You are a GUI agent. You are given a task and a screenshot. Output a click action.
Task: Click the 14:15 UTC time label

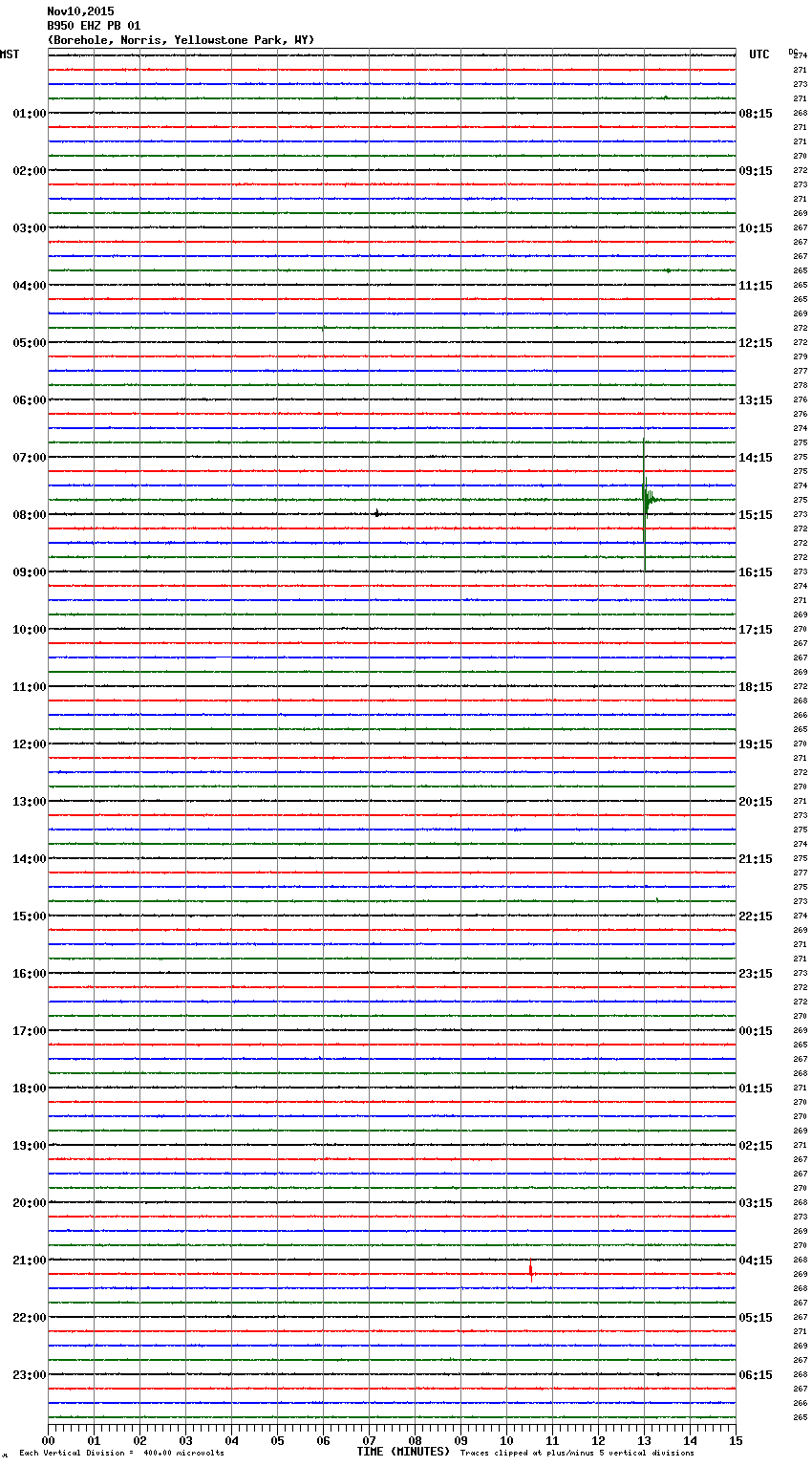[x=756, y=457]
